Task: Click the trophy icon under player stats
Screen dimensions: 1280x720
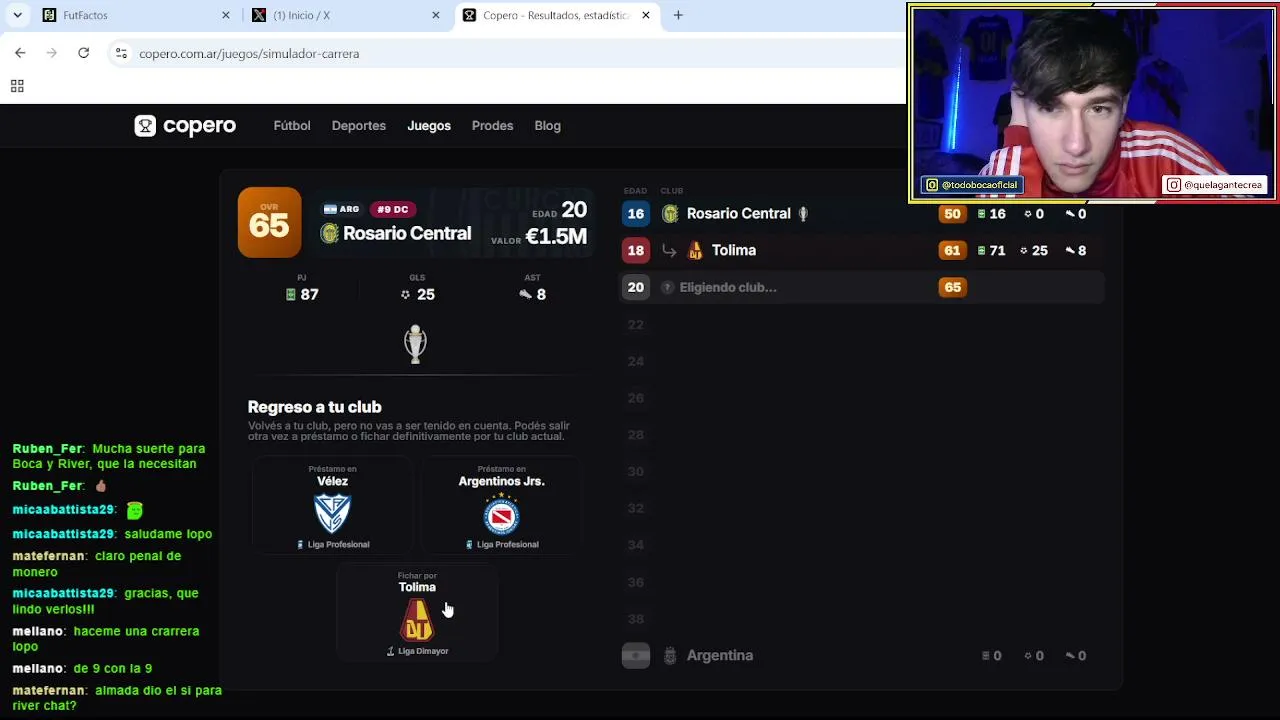Action: 415,344
